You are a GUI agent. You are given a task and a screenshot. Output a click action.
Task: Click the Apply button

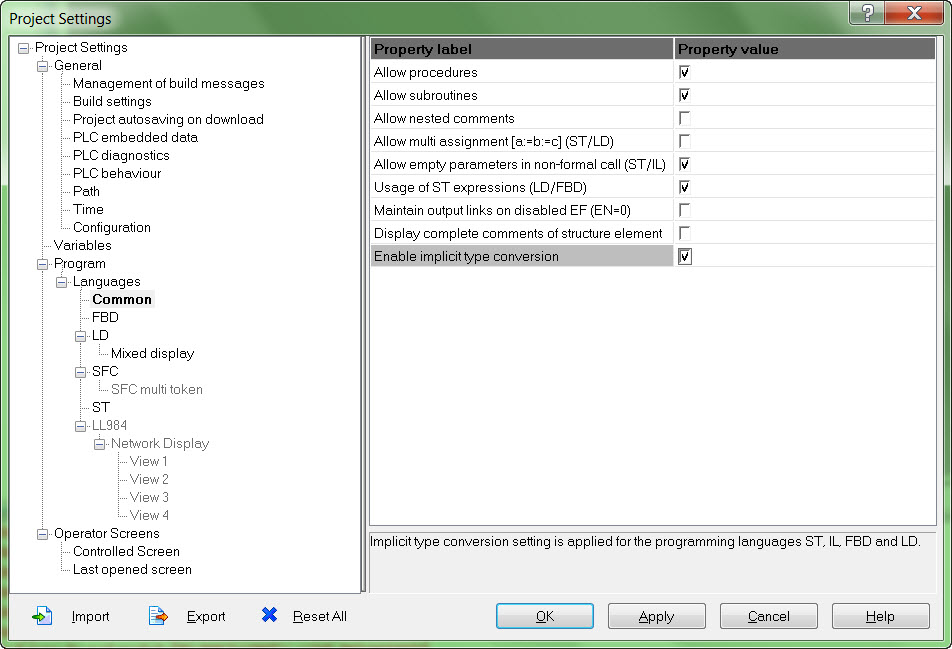tap(656, 616)
